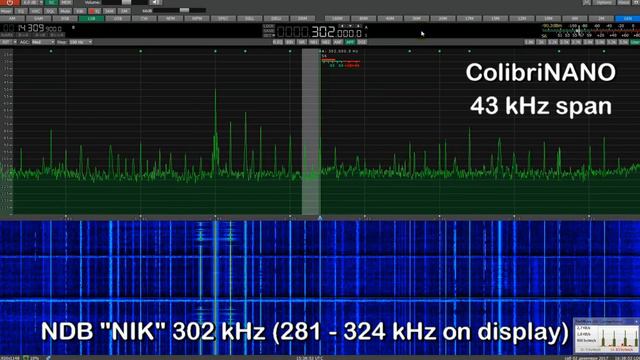Click the grey filter passband on the spectrum
The height and width of the screenshot is (360, 640).
311,131
